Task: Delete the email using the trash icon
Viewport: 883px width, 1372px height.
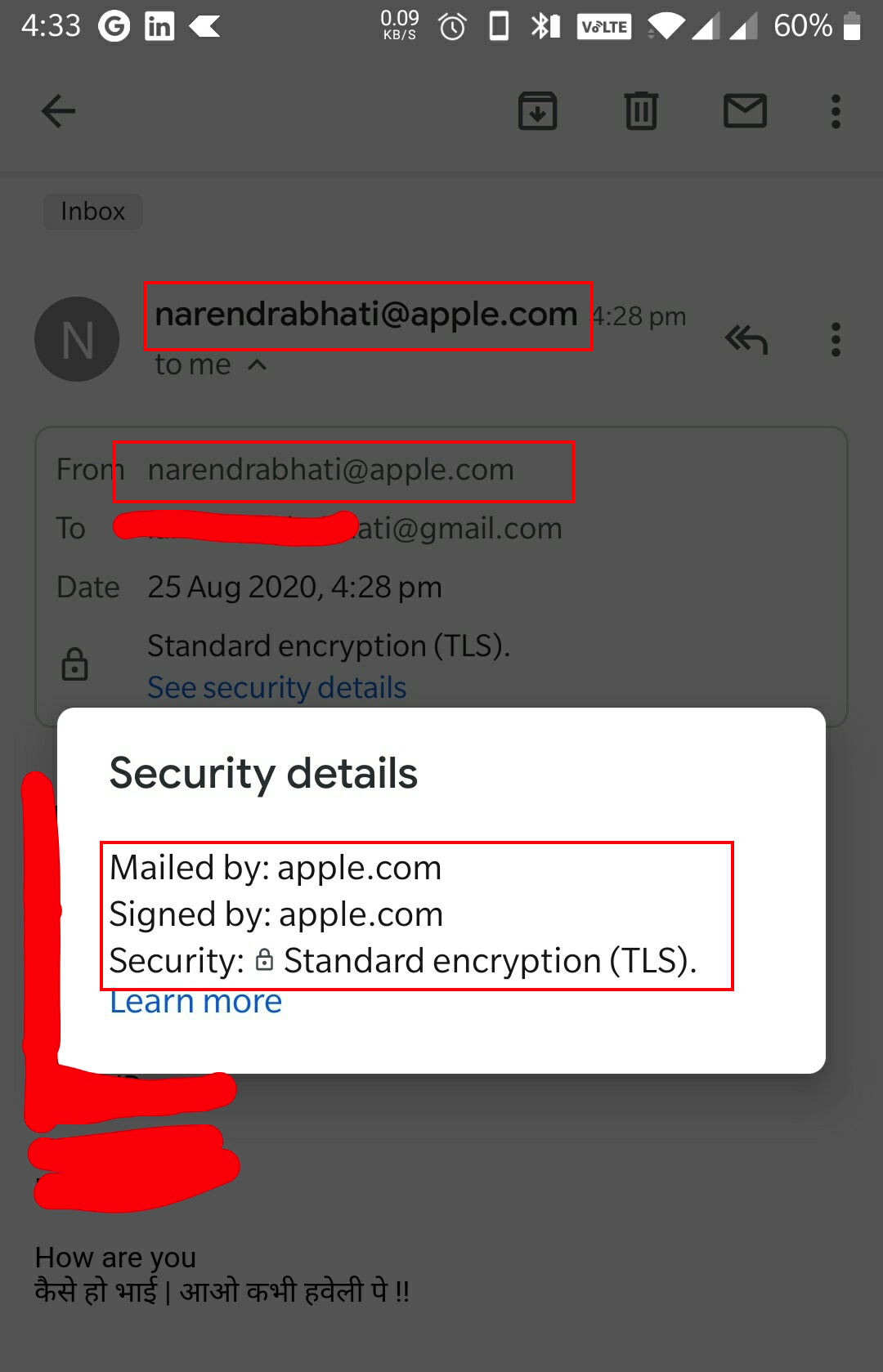Action: pyautogui.click(x=641, y=111)
